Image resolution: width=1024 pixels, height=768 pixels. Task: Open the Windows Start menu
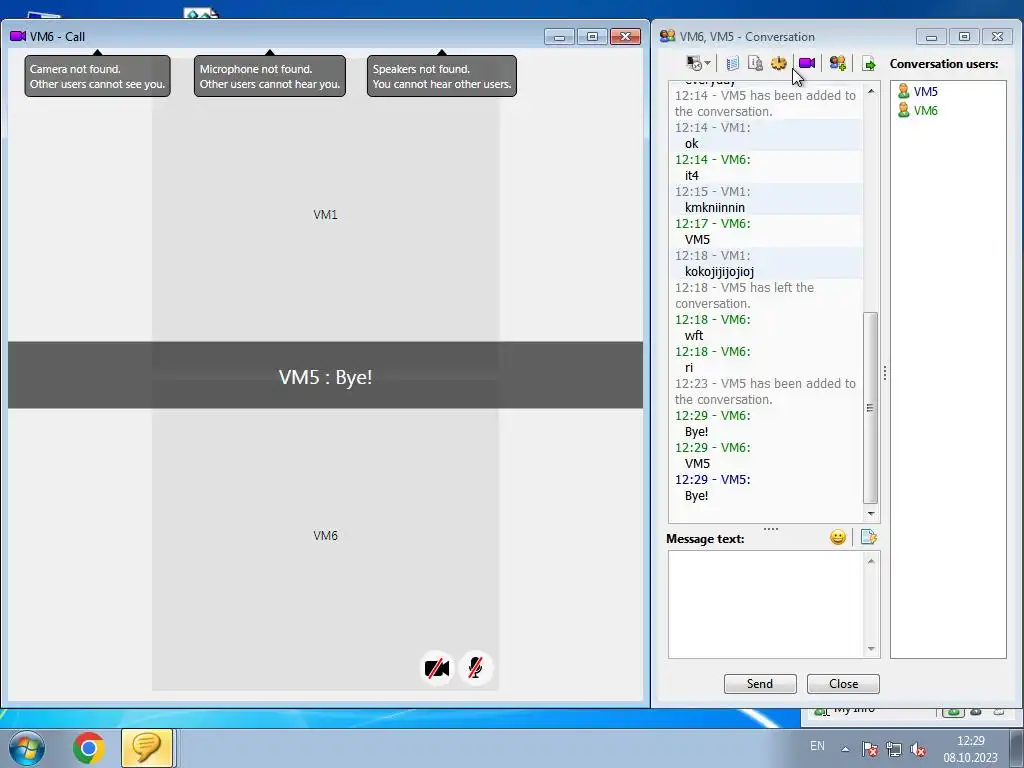click(x=26, y=748)
